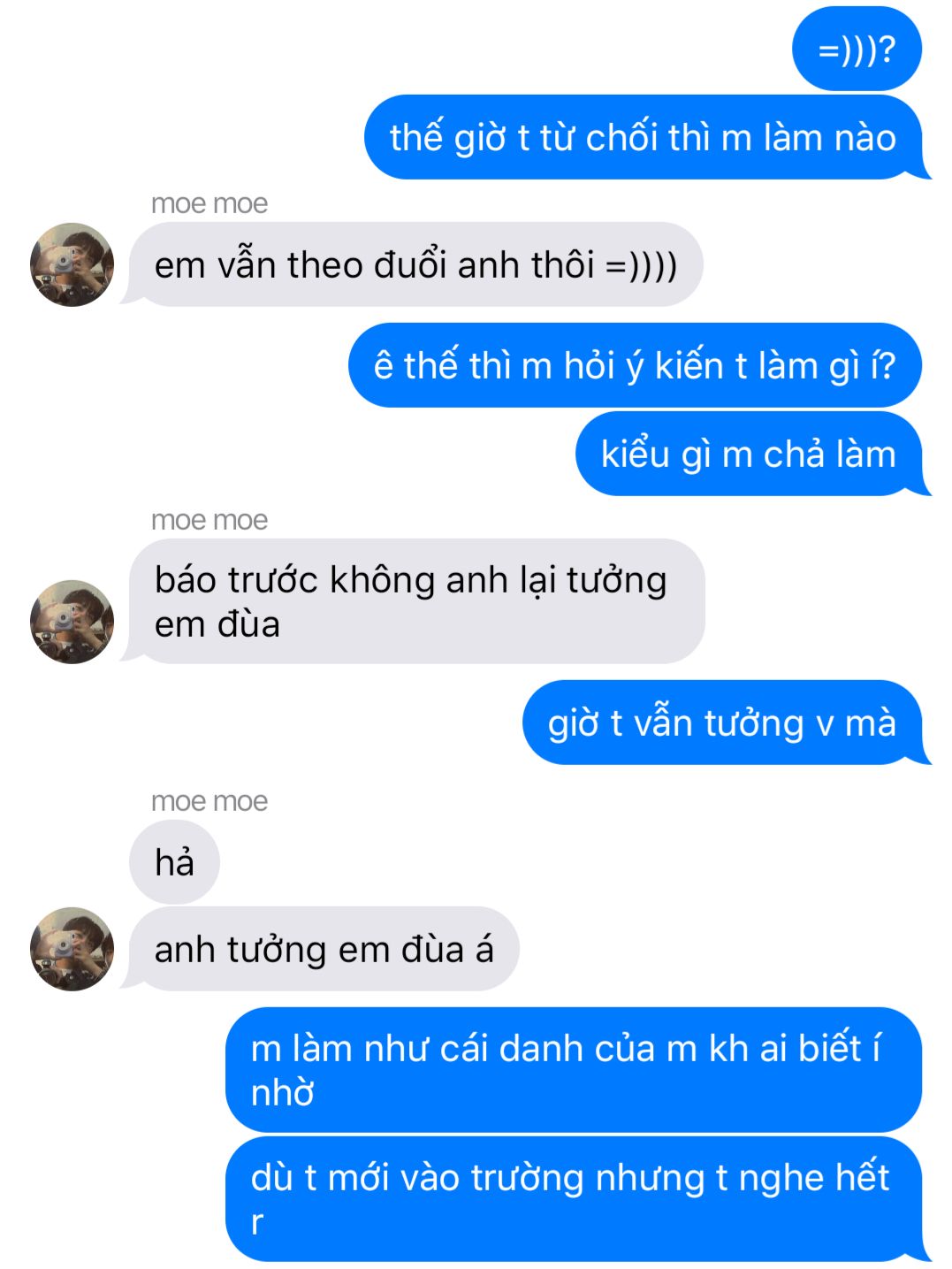The image size is (952, 1269).
Task: Tap the avatar beside 'báo trước không anh lại tưởng'
Action: coord(72,622)
